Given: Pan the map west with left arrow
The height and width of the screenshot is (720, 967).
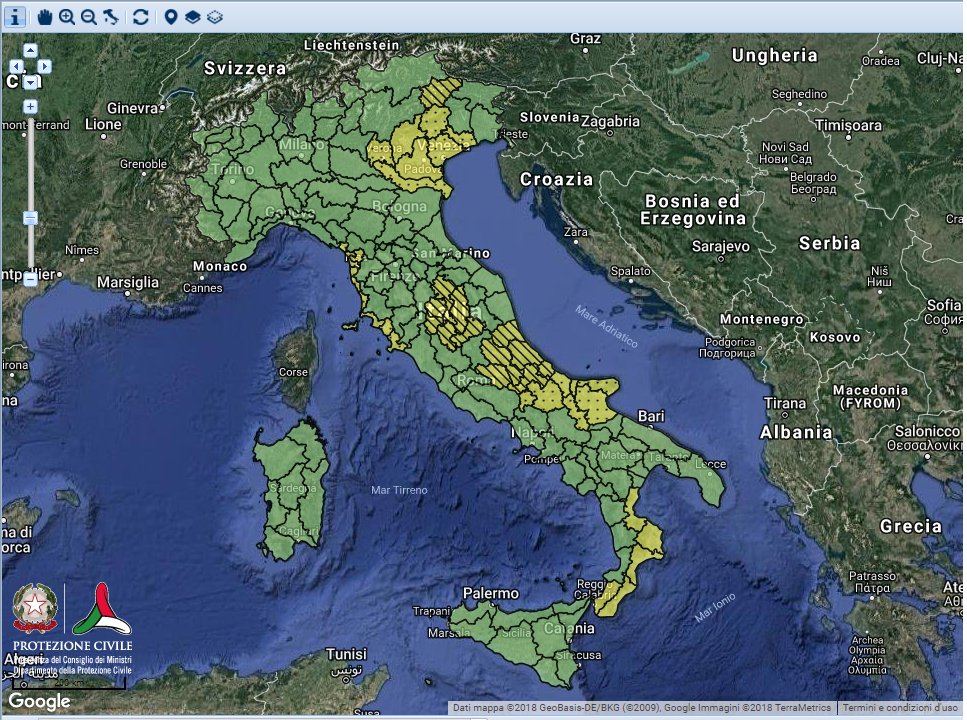Looking at the screenshot, I should [x=17, y=66].
